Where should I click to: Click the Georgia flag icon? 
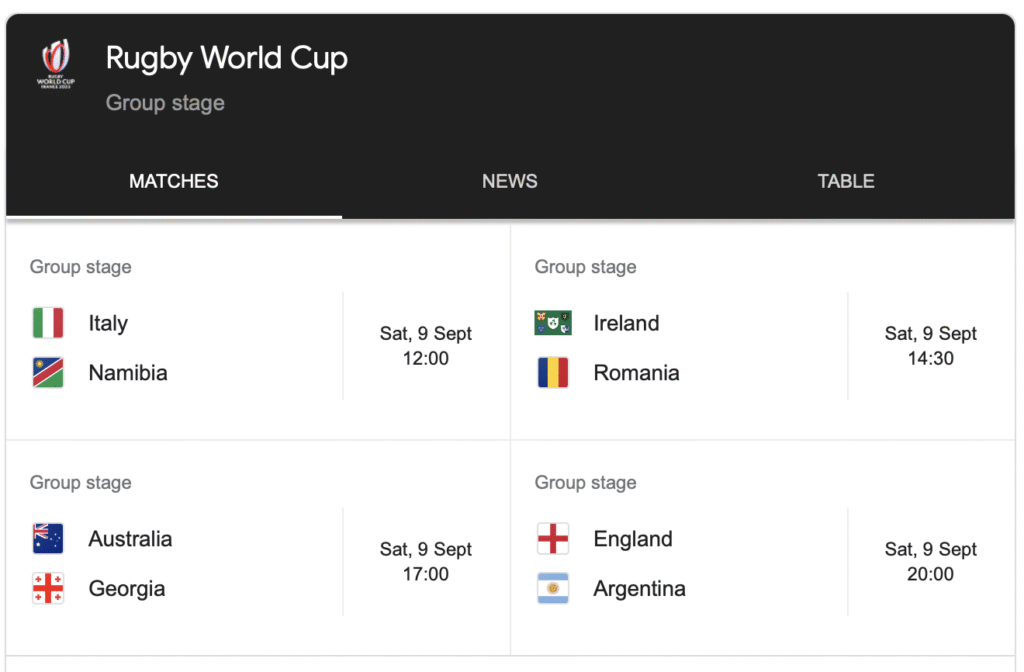(48, 588)
